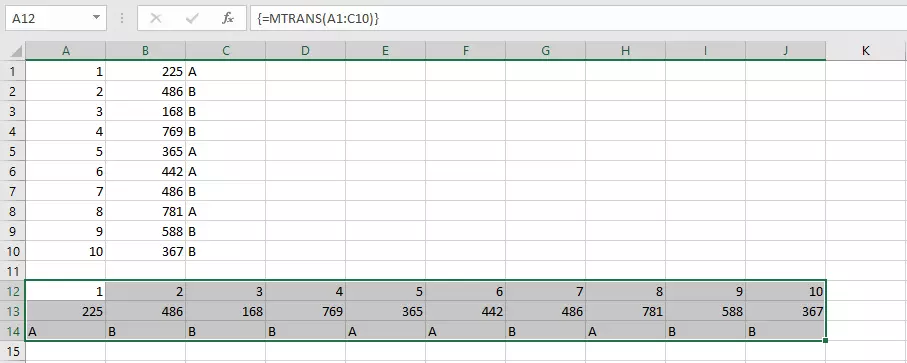
Task: Click cell B4 containing 769
Action: pyautogui.click(x=146, y=132)
